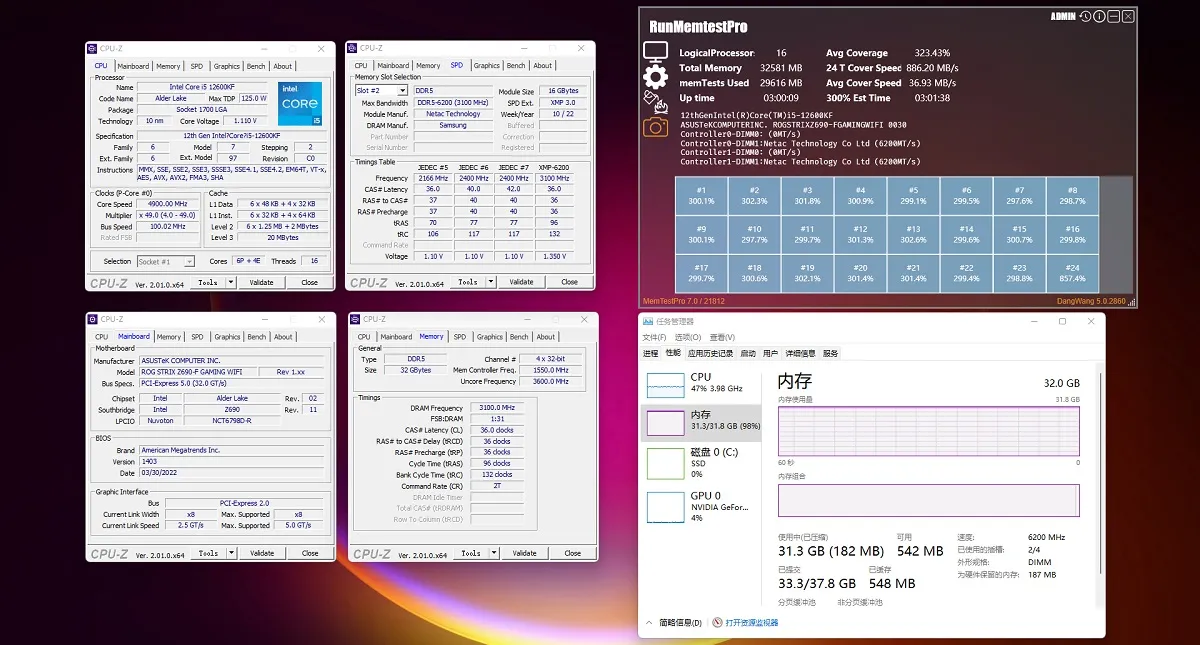Click the monitor icon in RunMemtestPro
This screenshot has height=645, width=1200.
pos(655,52)
